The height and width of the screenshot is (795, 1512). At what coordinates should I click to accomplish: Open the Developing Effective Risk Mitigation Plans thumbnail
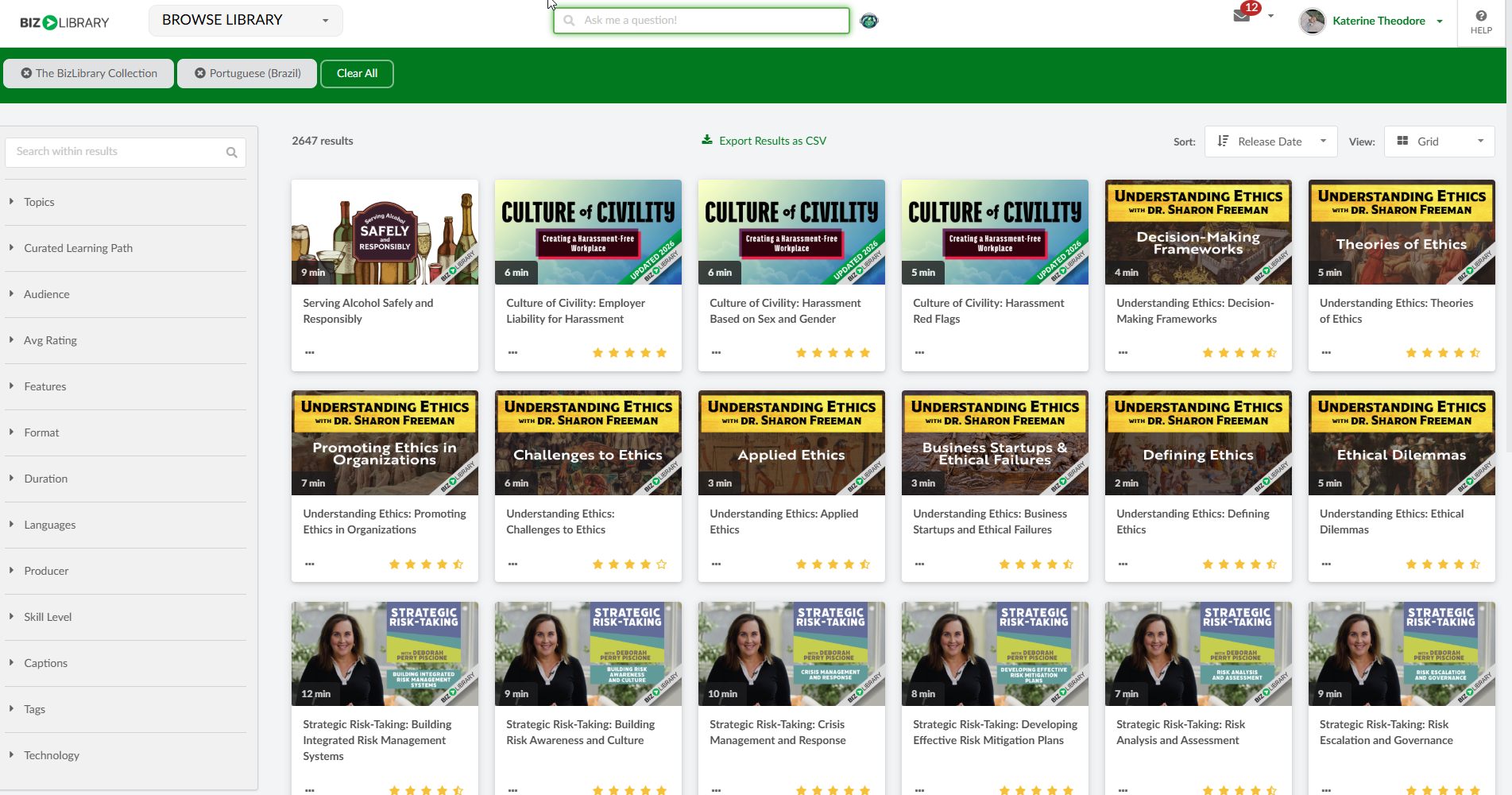[995, 653]
